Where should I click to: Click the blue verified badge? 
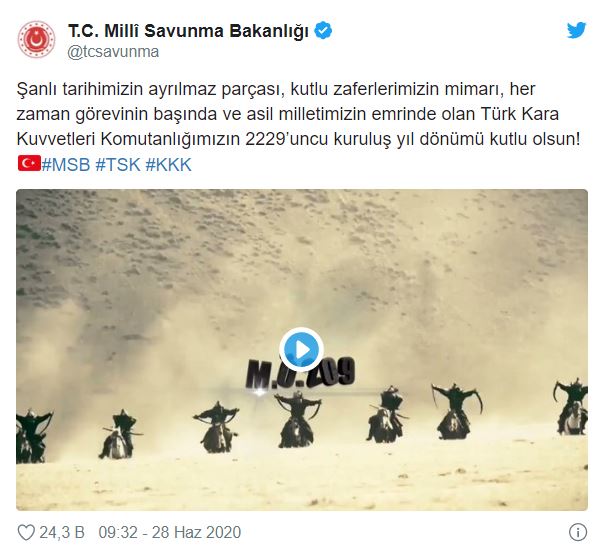click(323, 31)
